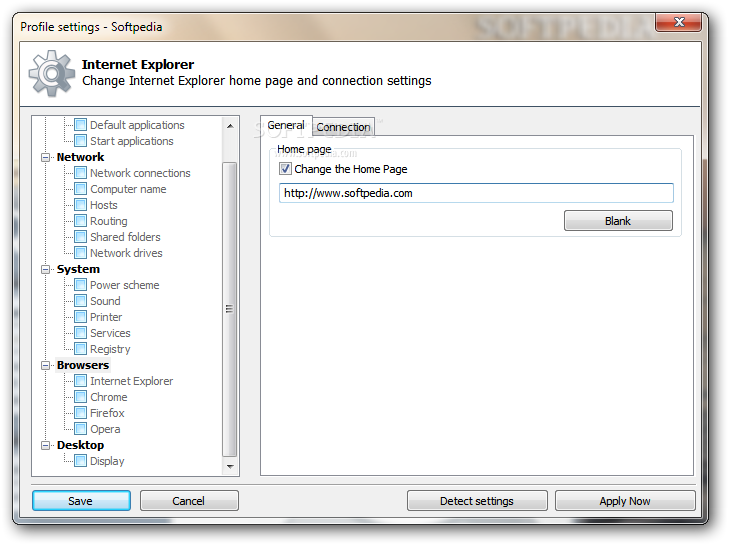Viewport: 729px width, 545px height.
Task: Select the Power scheme tree label
Action: [x=125, y=285]
